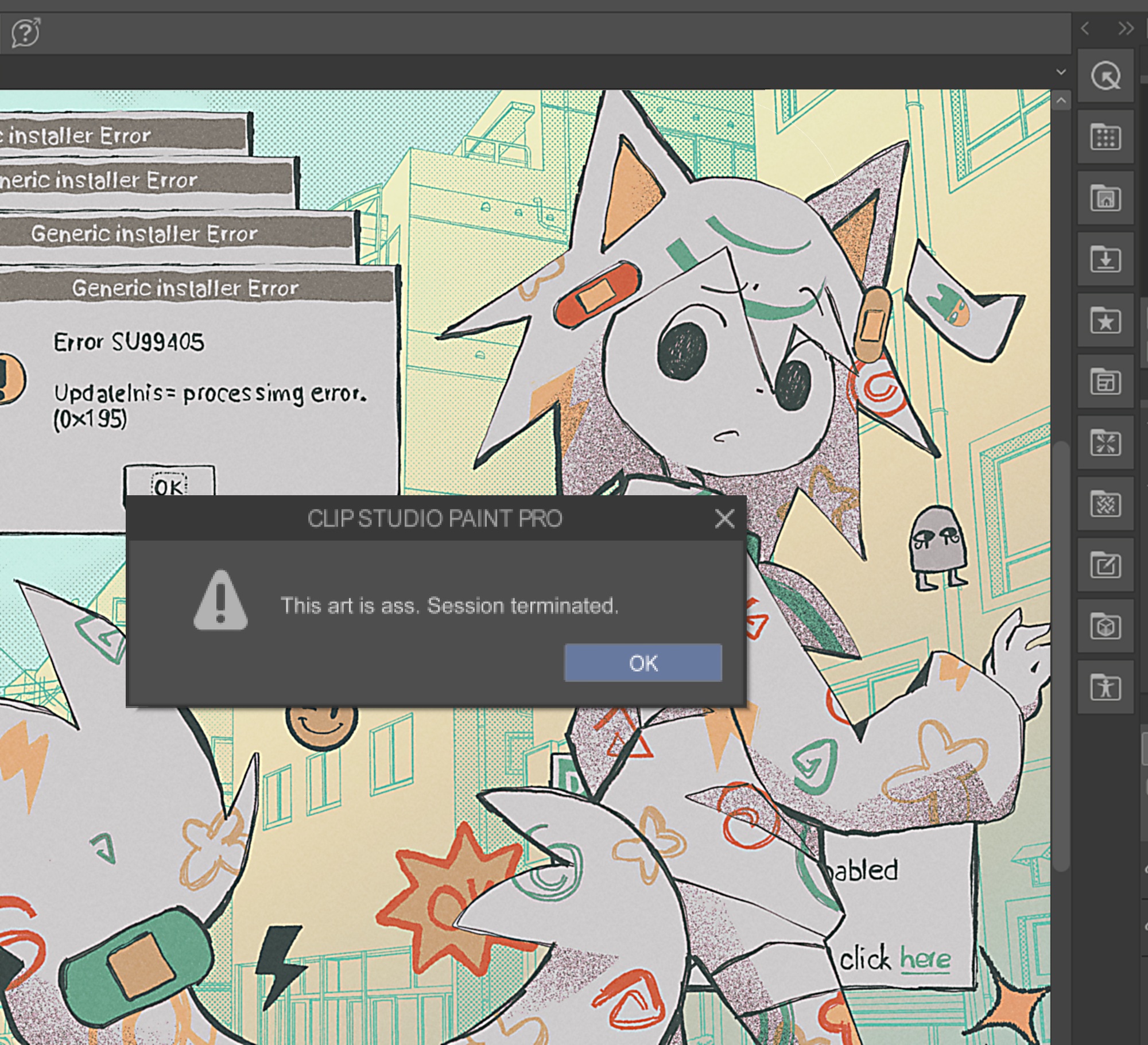Open the Download materials folder icon
This screenshot has width=1148, height=1045.
[1105, 259]
